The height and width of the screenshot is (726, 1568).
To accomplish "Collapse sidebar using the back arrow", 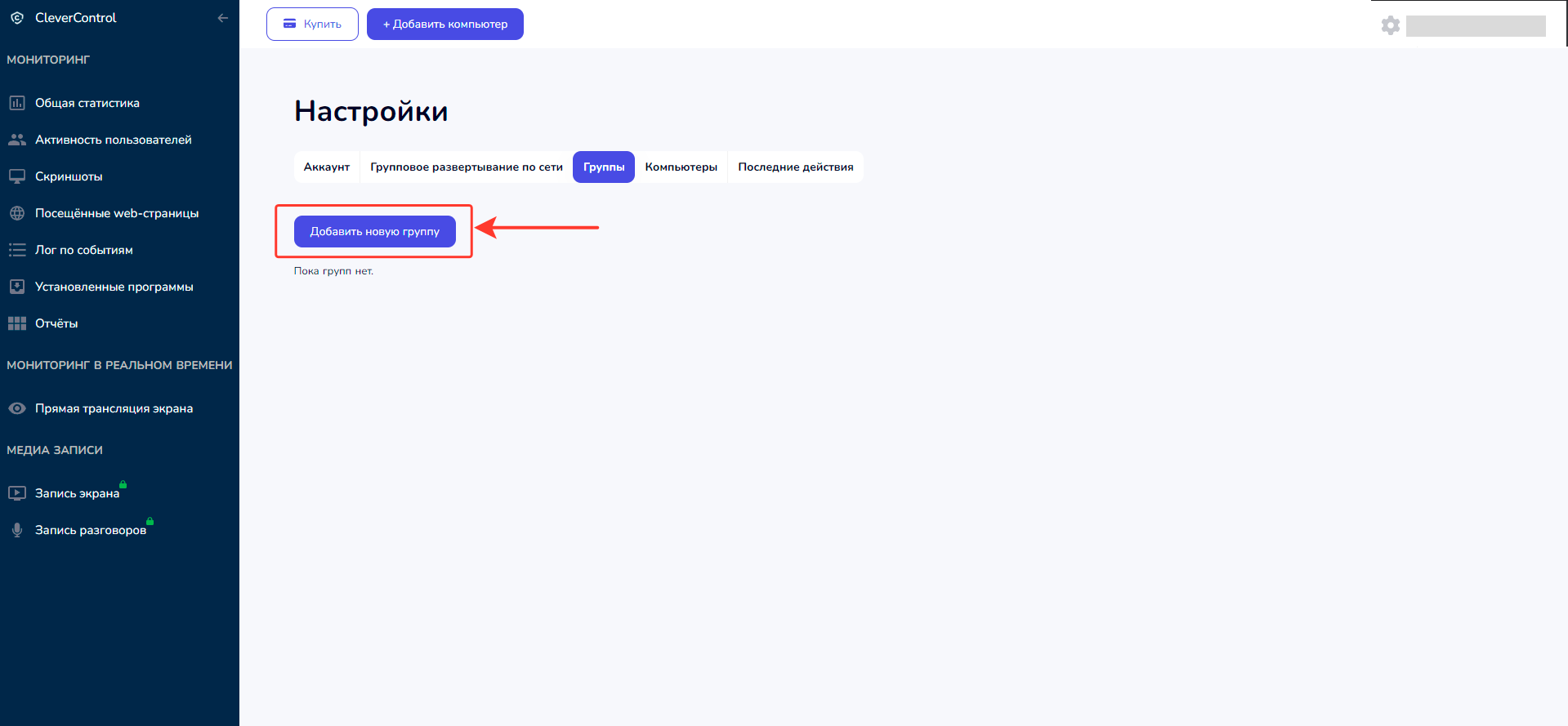I will (222, 18).
